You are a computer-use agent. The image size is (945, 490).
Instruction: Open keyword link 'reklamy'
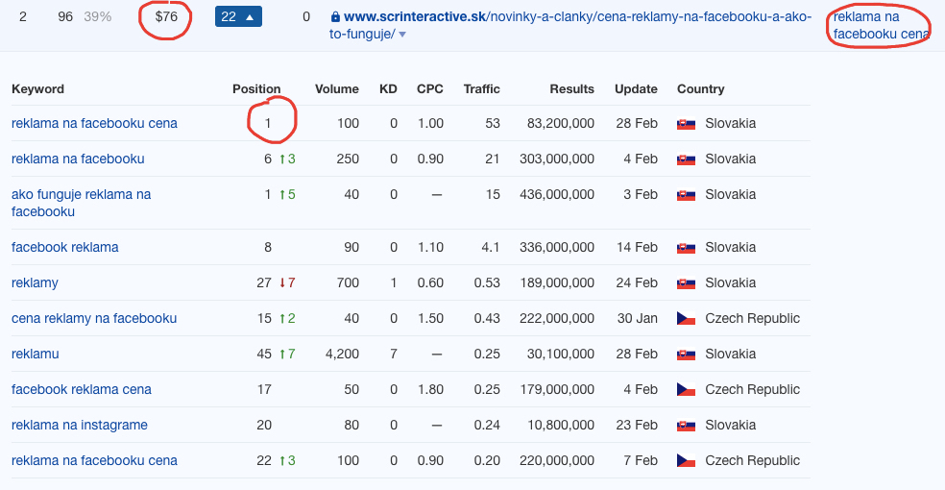(35, 283)
